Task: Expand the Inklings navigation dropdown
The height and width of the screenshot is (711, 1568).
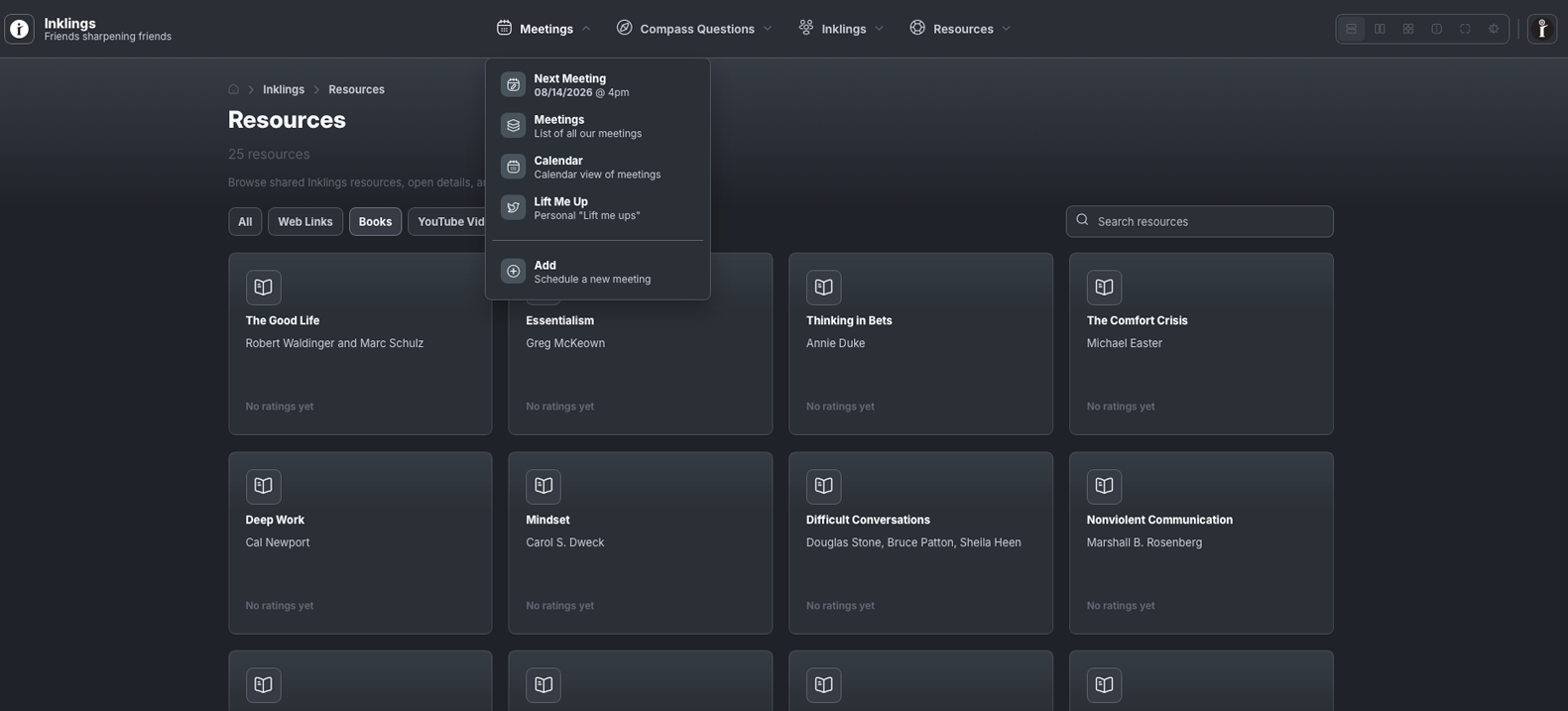Action: click(841, 29)
